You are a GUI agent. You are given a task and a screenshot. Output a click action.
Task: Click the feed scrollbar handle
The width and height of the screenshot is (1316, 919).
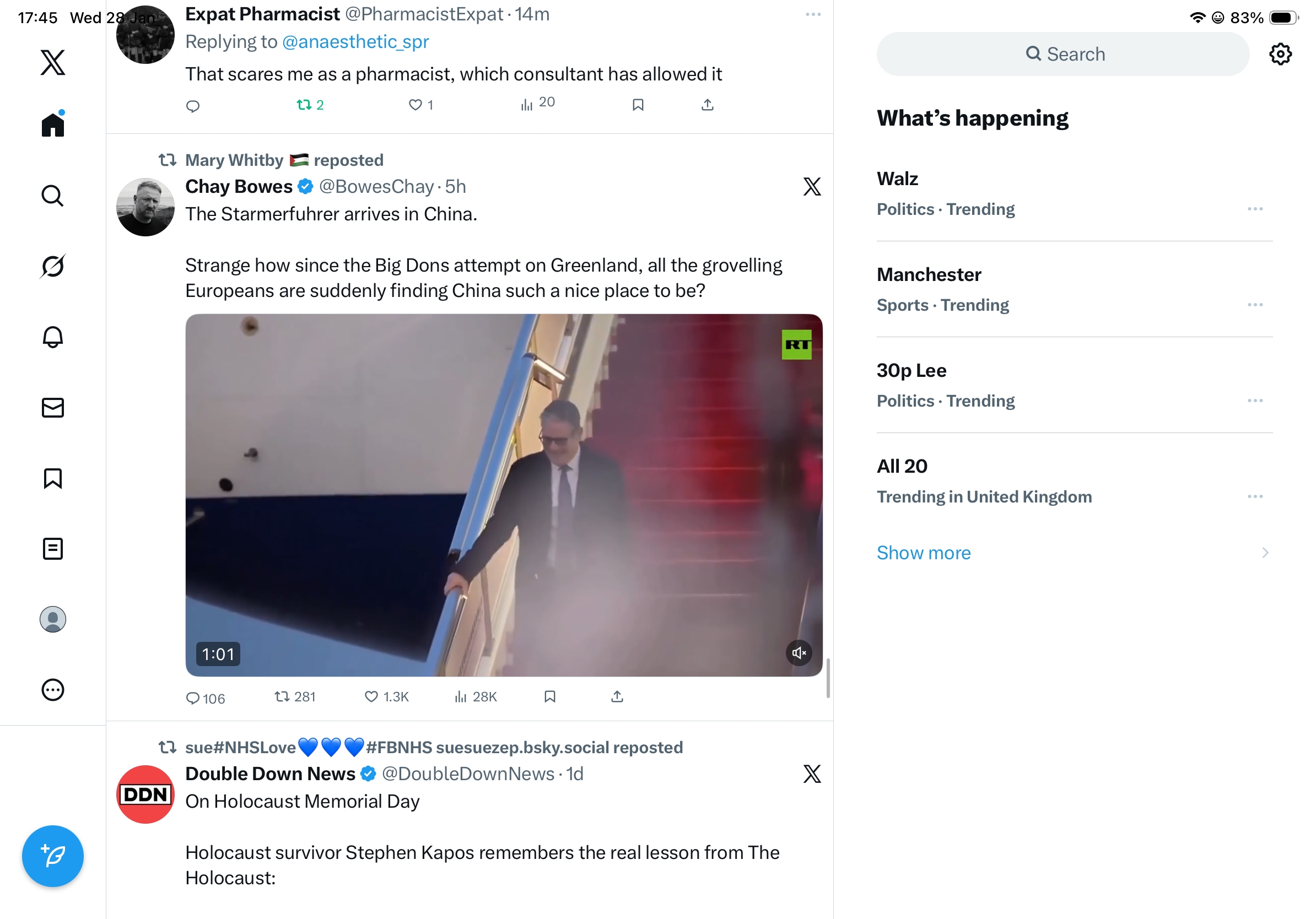[828, 678]
